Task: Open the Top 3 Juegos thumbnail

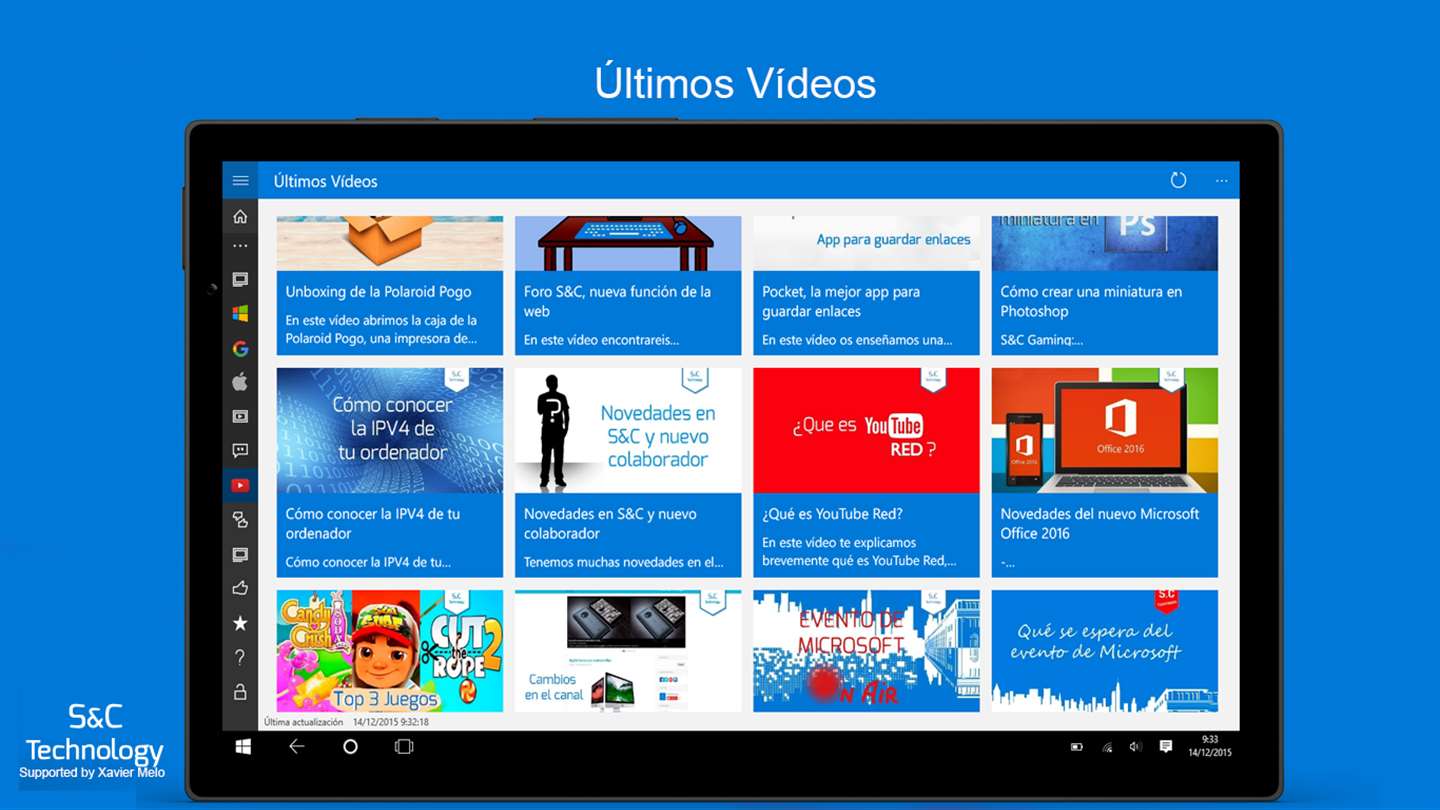Action: click(x=390, y=651)
